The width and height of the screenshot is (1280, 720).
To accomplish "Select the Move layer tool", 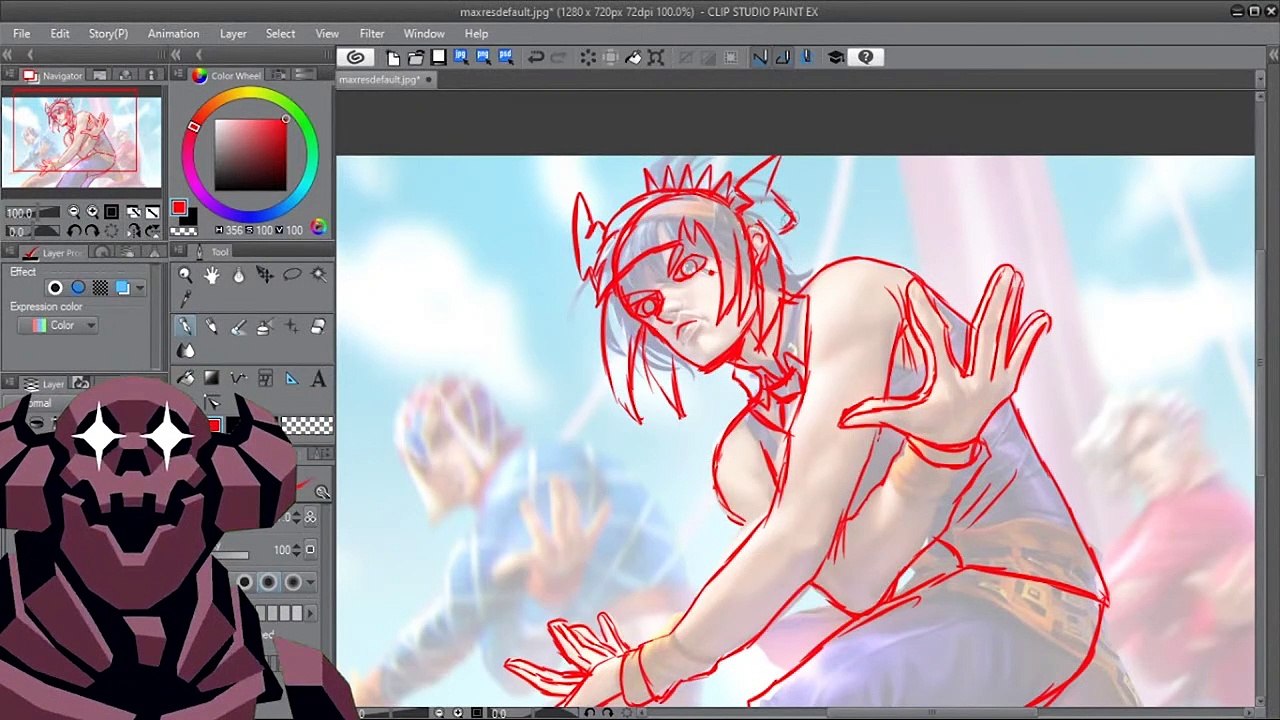I will click(265, 275).
